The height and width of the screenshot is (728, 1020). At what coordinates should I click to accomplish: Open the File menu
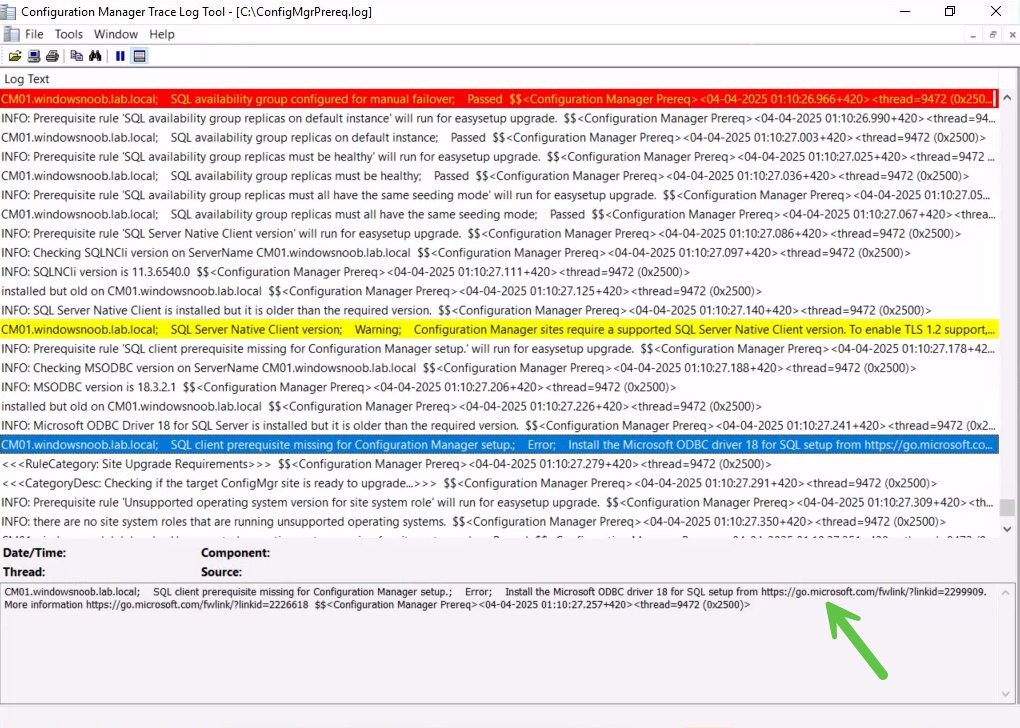(x=34, y=34)
